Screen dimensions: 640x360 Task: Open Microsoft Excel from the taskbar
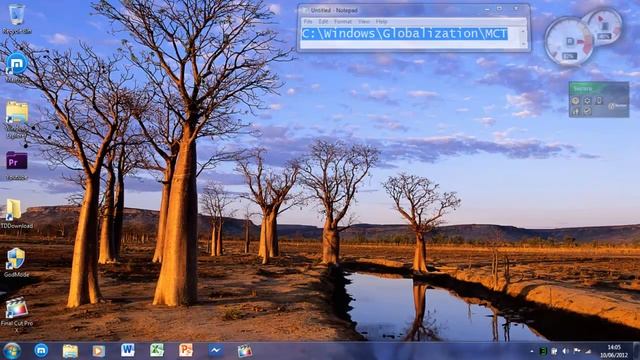tap(157, 350)
